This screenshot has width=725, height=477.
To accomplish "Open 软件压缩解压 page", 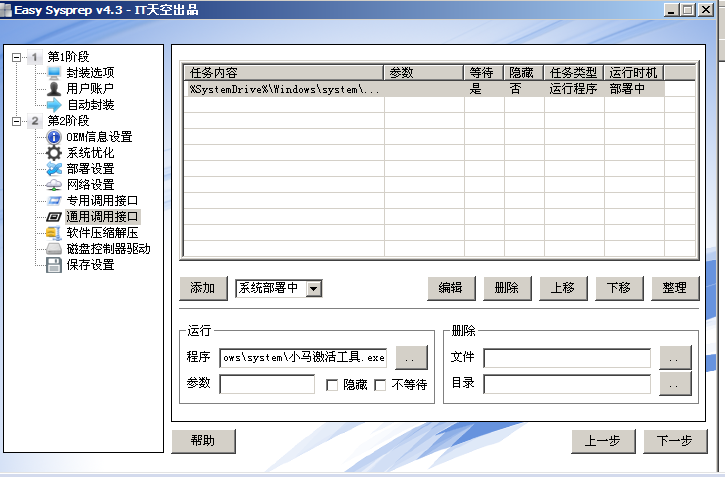I will pos(102,233).
